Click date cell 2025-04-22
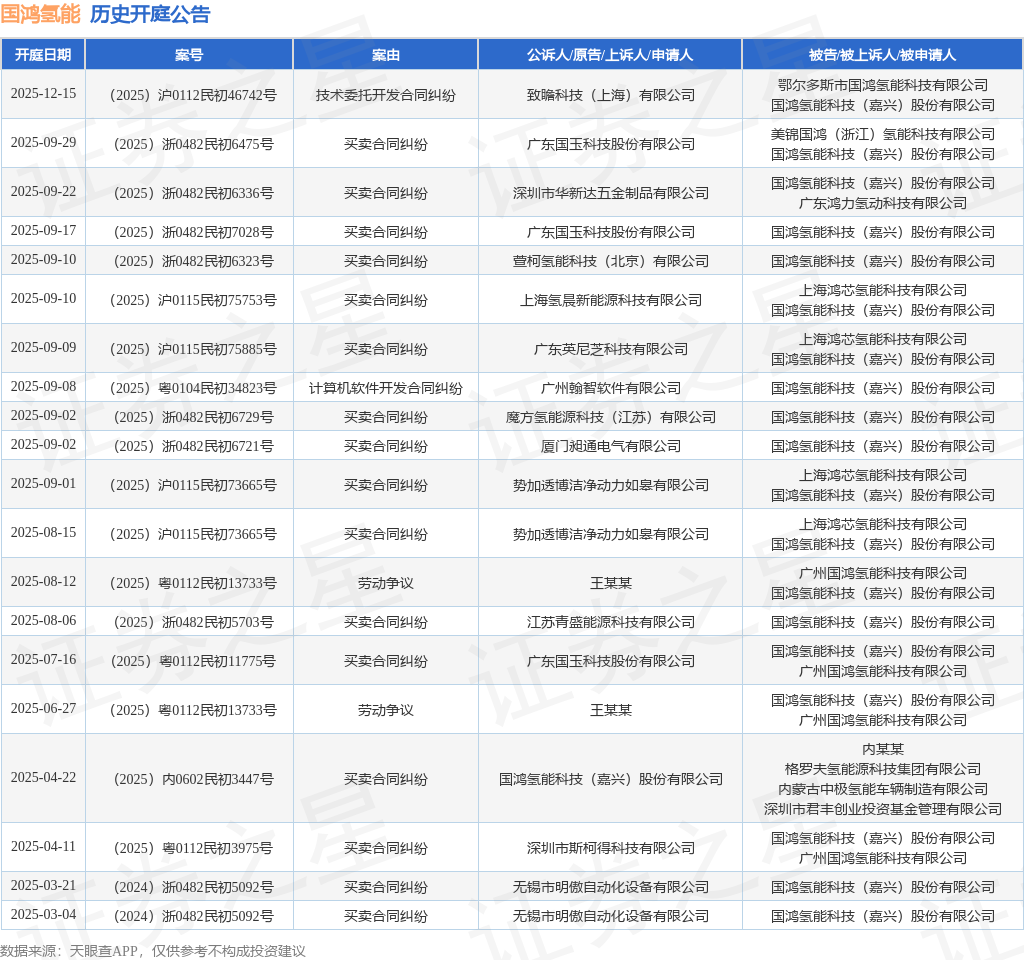Viewport: 1024px width, 960px height. (43, 778)
